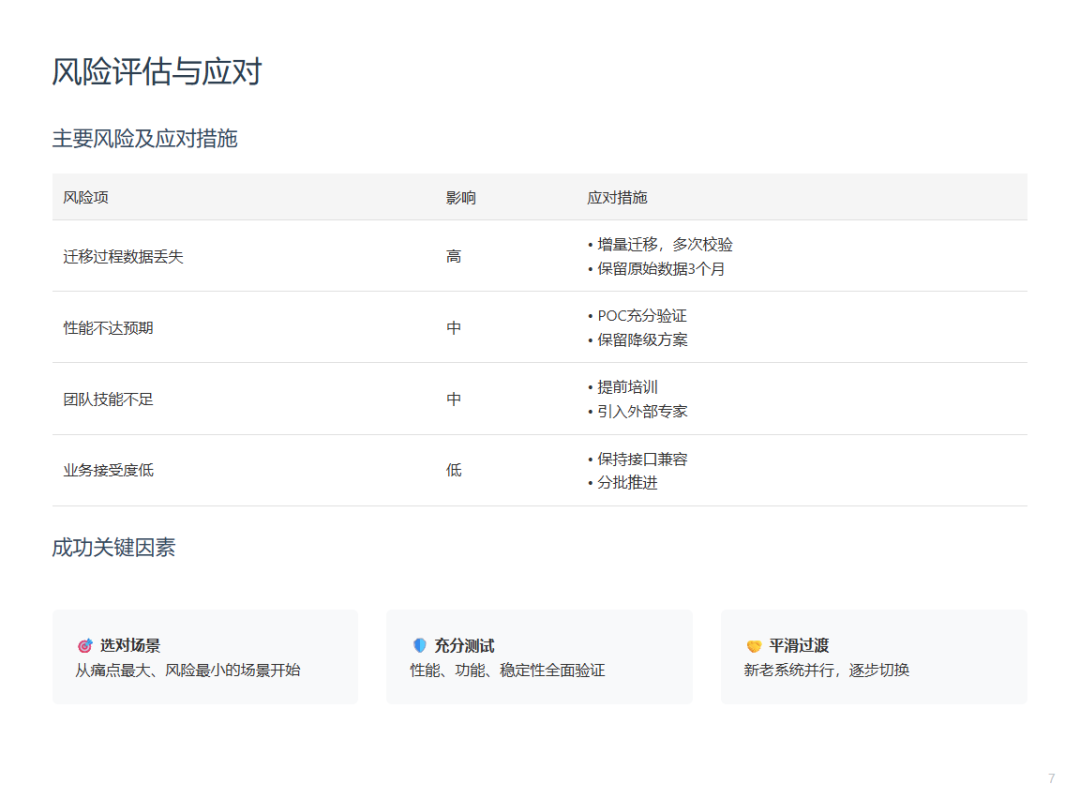Screen dimensions: 1080x799
Task: Select the cell 迁移过程数据丢失
Action: click(x=123, y=257)
